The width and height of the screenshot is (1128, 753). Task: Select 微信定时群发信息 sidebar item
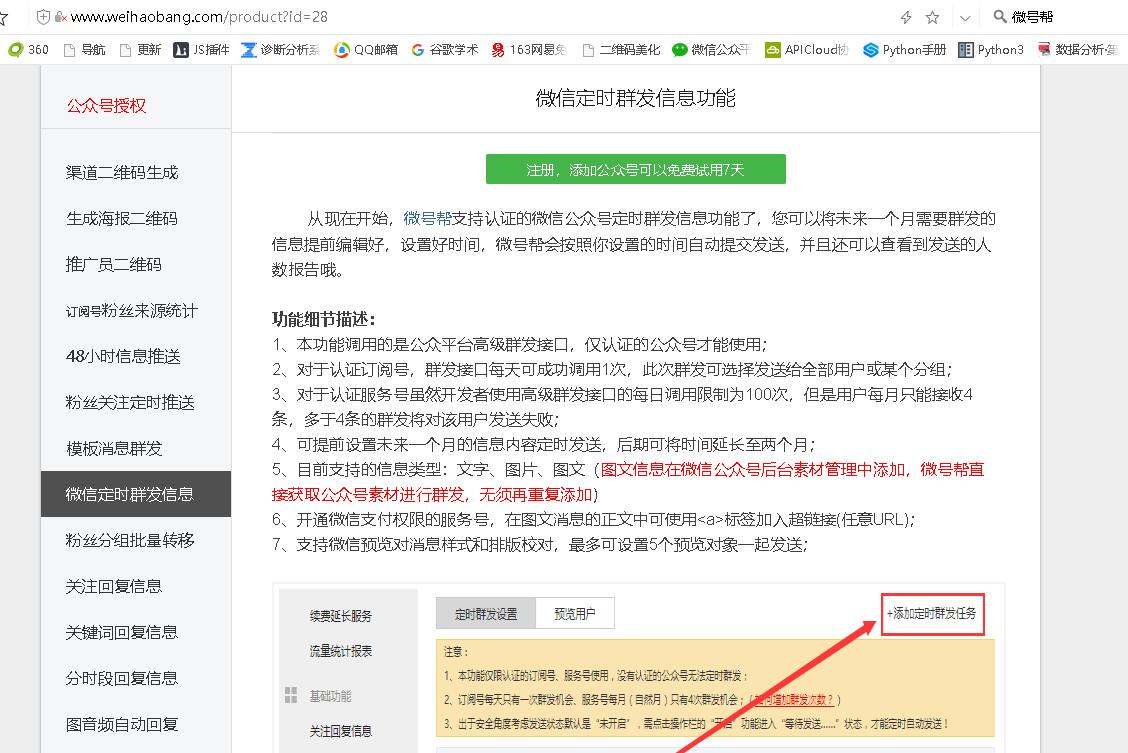click(x=136, y=494)
